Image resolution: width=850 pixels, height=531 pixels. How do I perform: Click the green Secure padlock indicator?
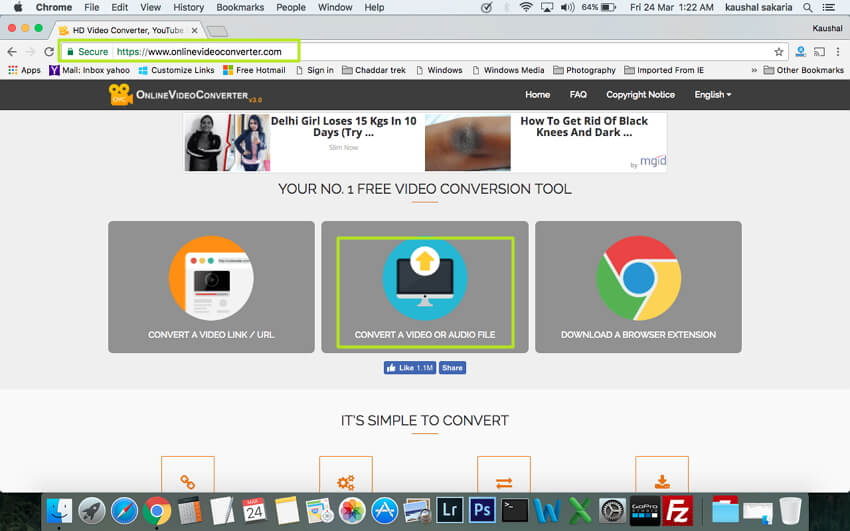[x=87, y=51]
